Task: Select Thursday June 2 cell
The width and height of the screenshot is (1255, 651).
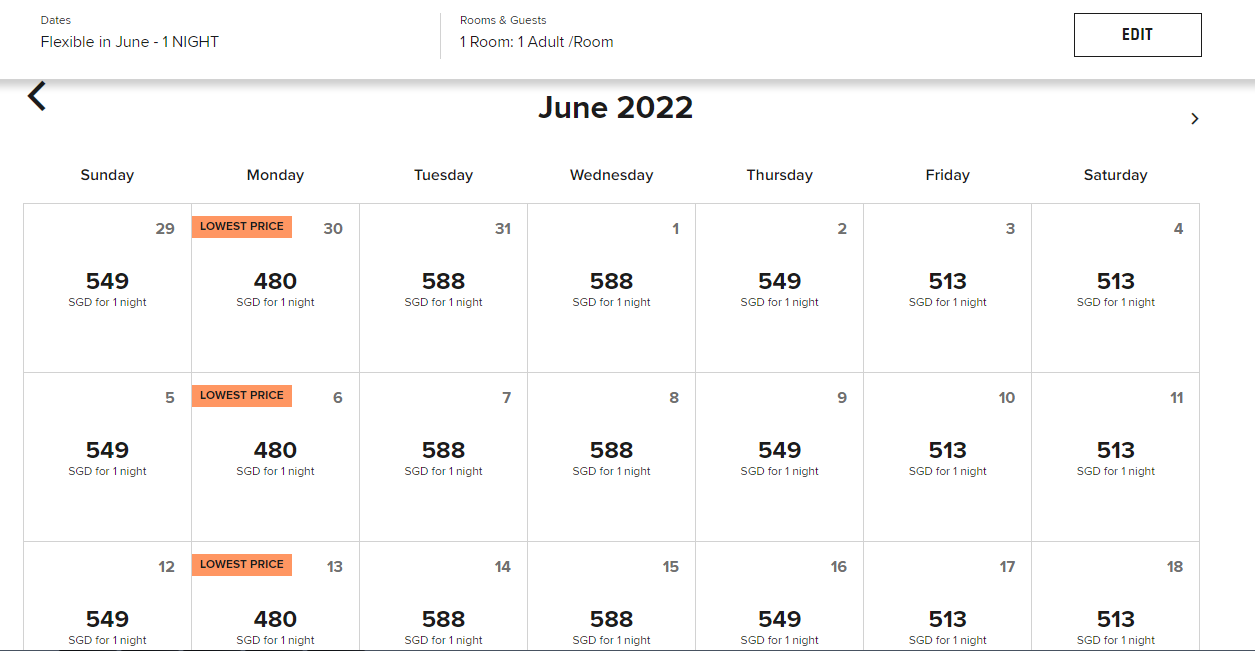Action: [x=779, y=288]
